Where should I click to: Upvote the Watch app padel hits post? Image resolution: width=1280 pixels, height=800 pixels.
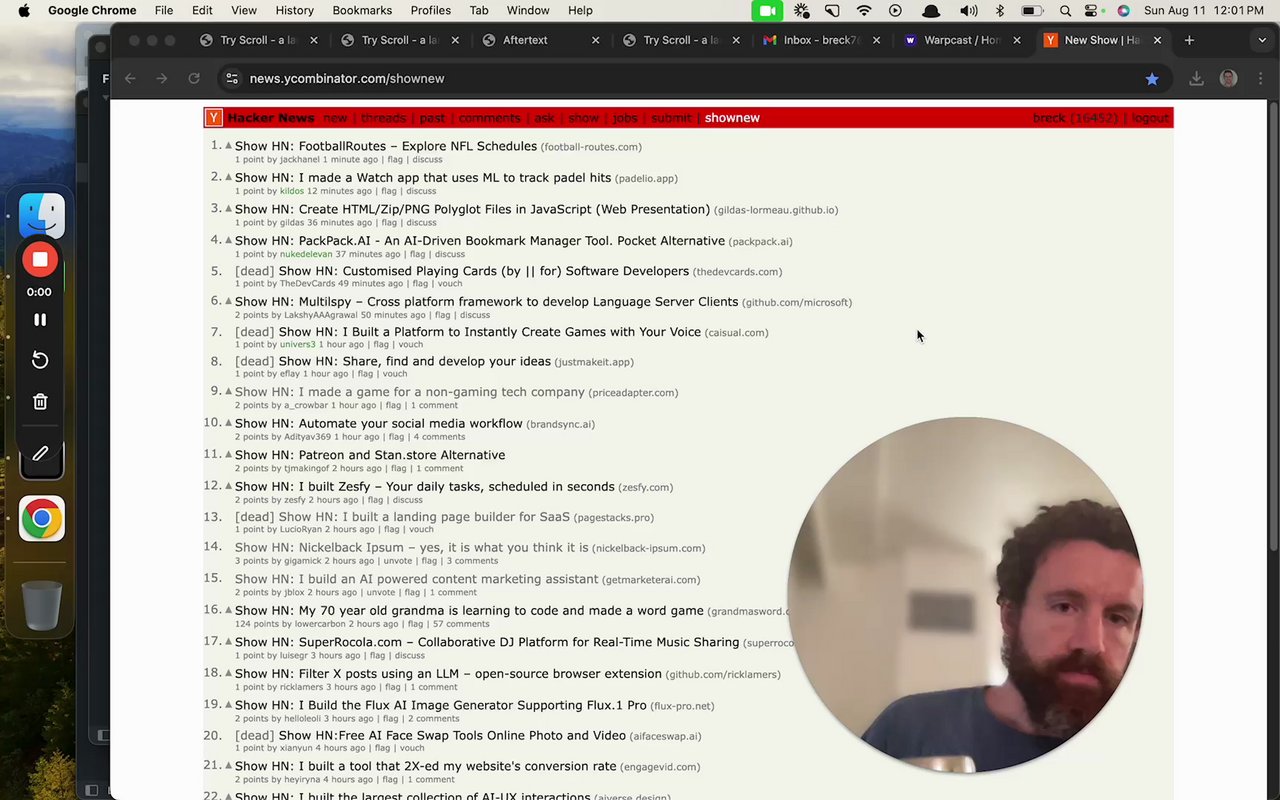point(228,177)
